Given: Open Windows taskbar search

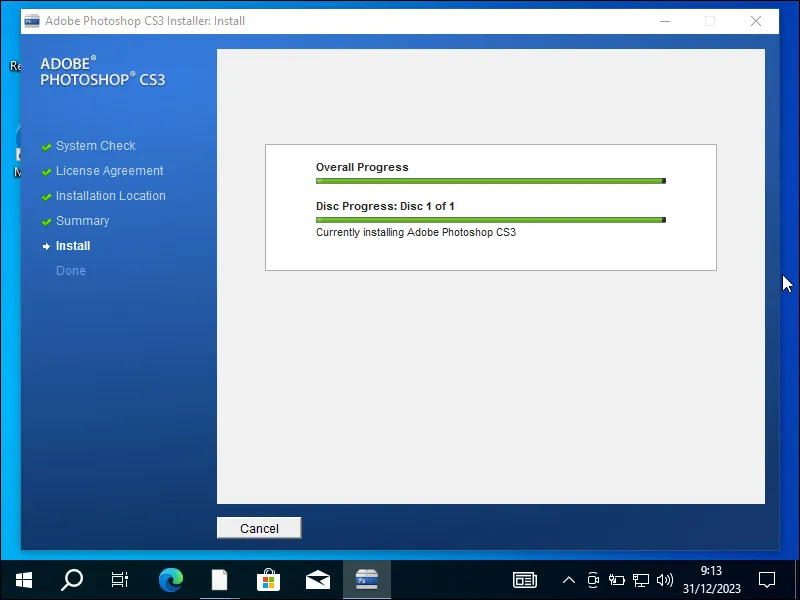Looking at the screenshot, I should coord(72,579).
